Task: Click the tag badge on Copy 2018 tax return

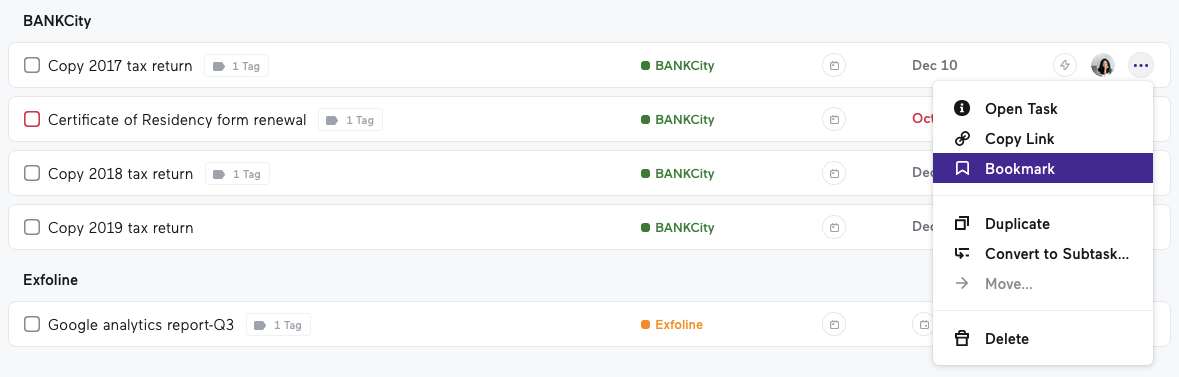Action: tap(237, 174)
